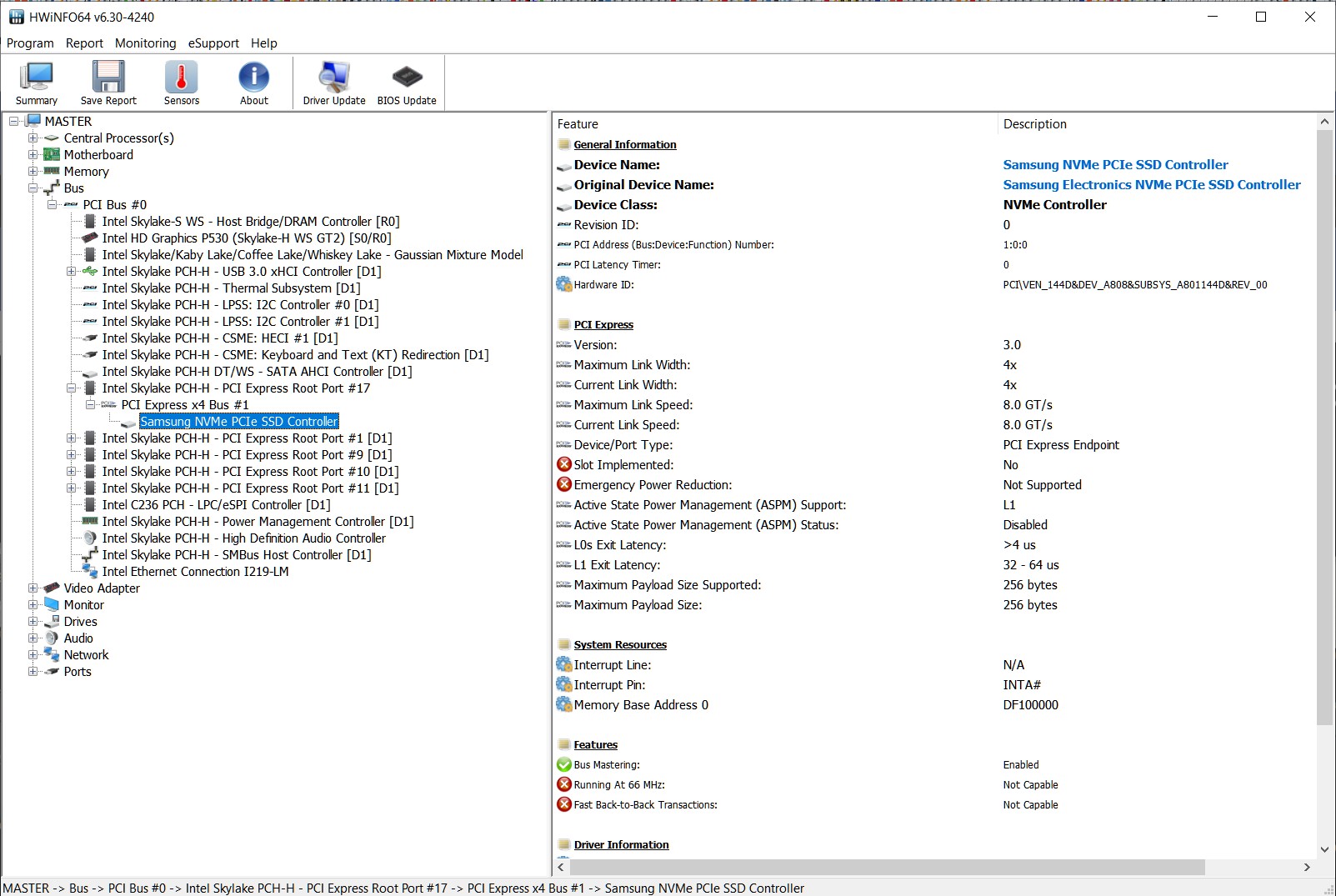
Task: Click the vertical scrollbar down arrow
Action: [1324, 849]
